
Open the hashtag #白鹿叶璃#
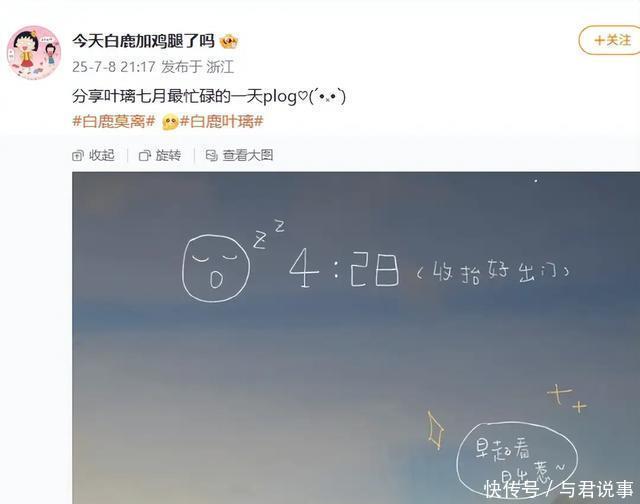[222, 121]
